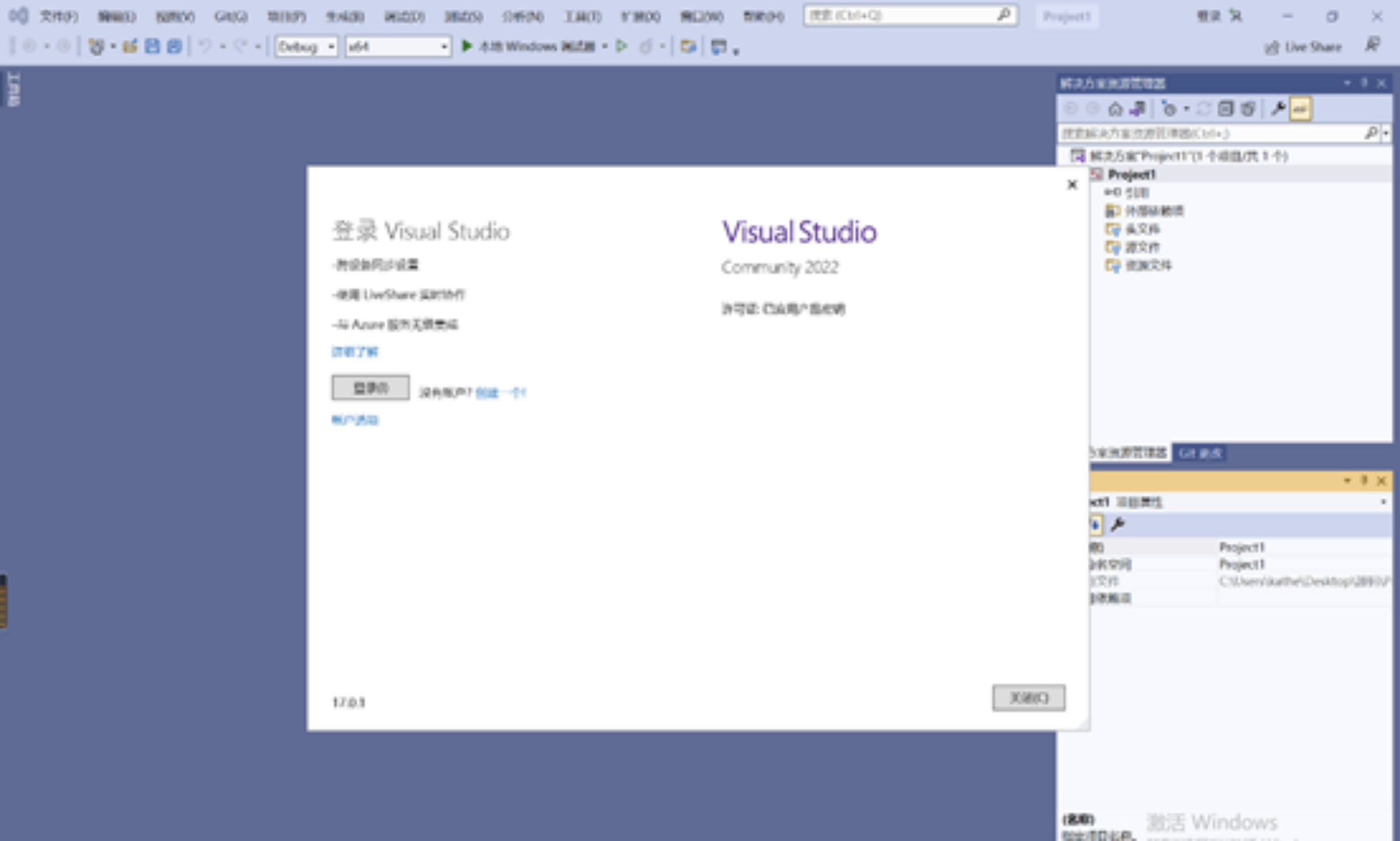Open the Properties panel object selector dropdown
Viewport: 1400px width, 841px height.
point(1383,502)
